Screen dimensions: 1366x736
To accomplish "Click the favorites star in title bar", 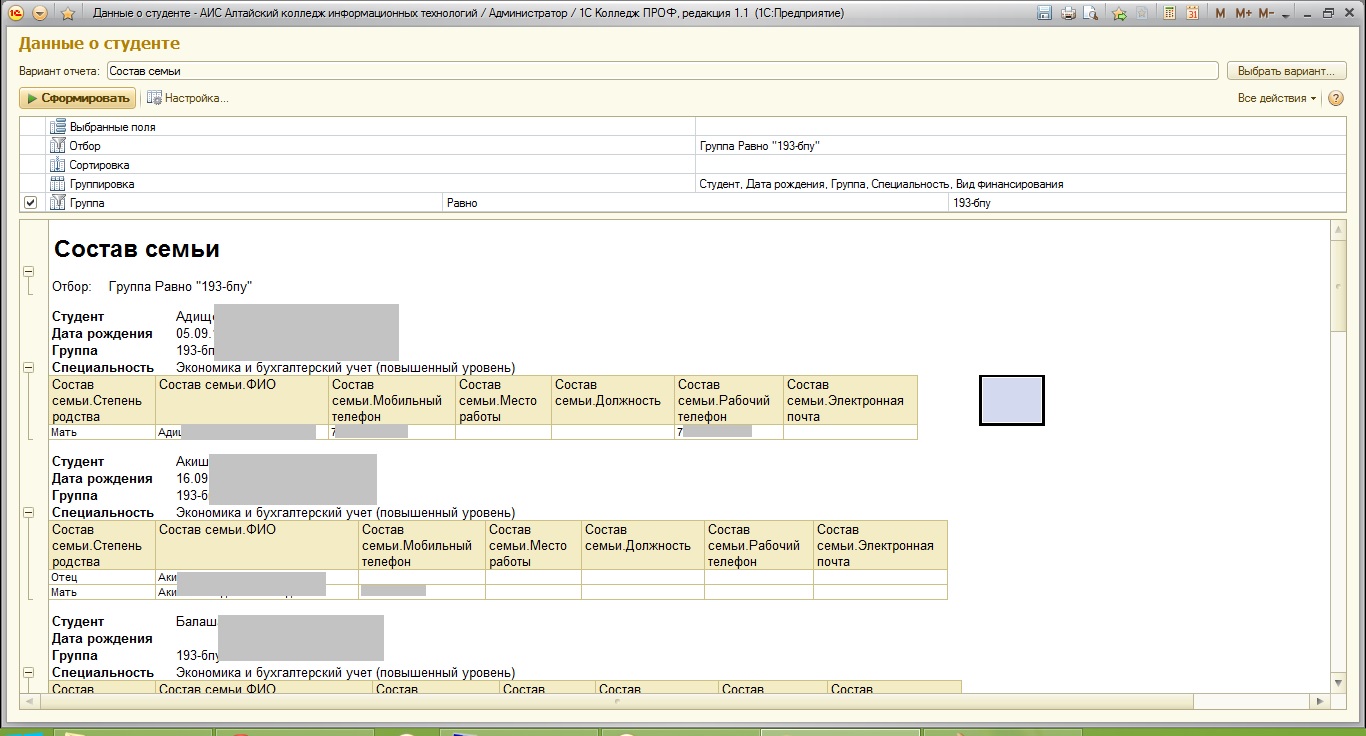I will 67,13.
